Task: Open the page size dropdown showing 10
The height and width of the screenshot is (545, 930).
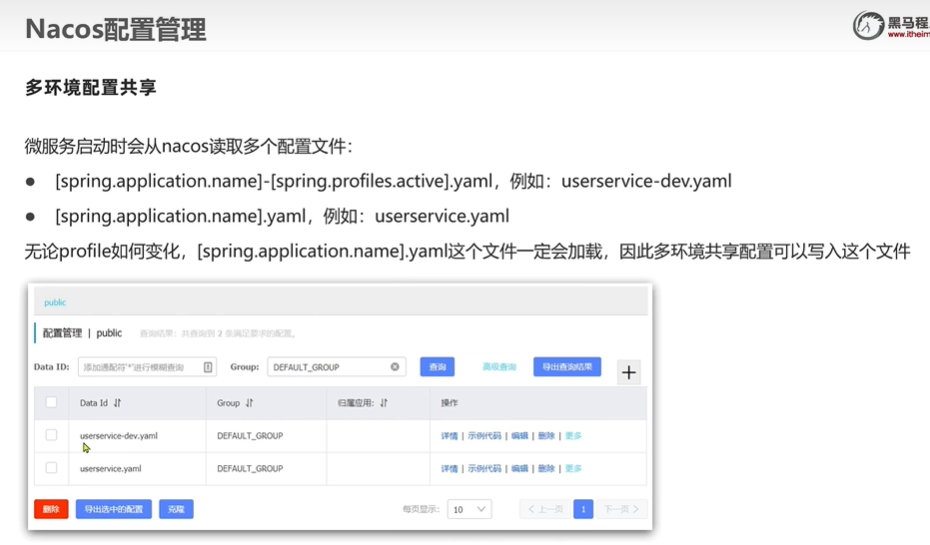Action: [x=469, y=509]
